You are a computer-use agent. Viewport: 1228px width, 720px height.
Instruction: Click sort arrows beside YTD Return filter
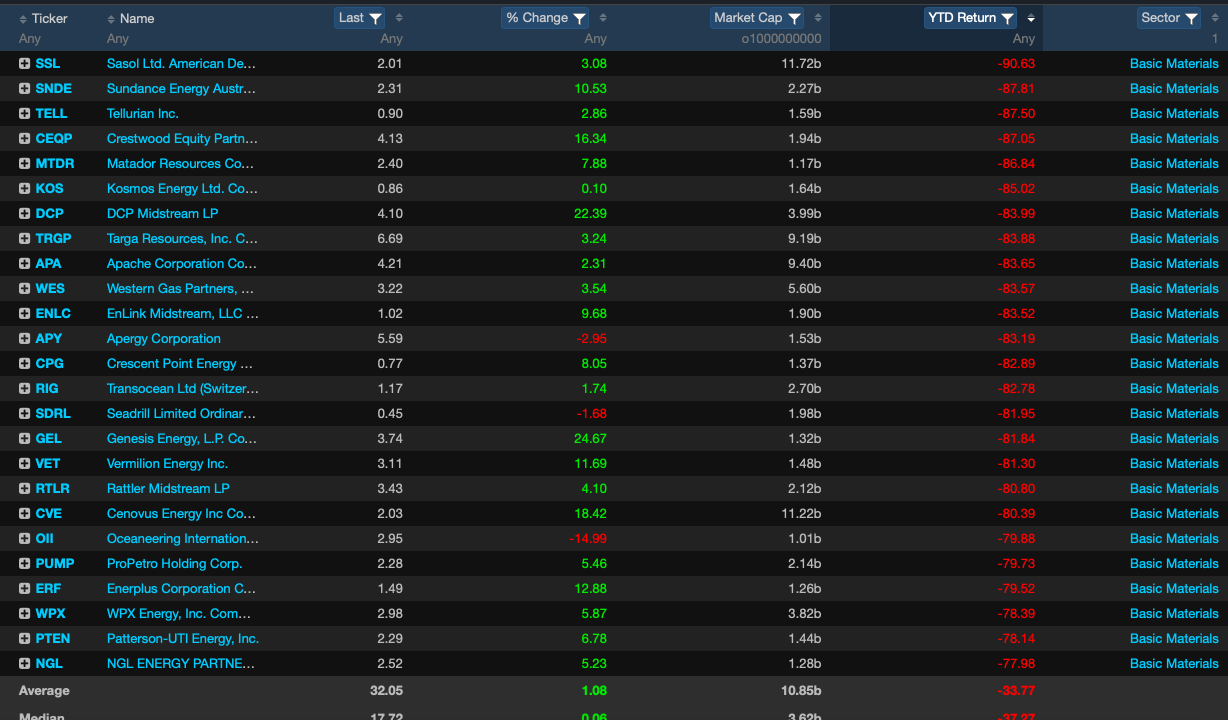[1031, 18]
